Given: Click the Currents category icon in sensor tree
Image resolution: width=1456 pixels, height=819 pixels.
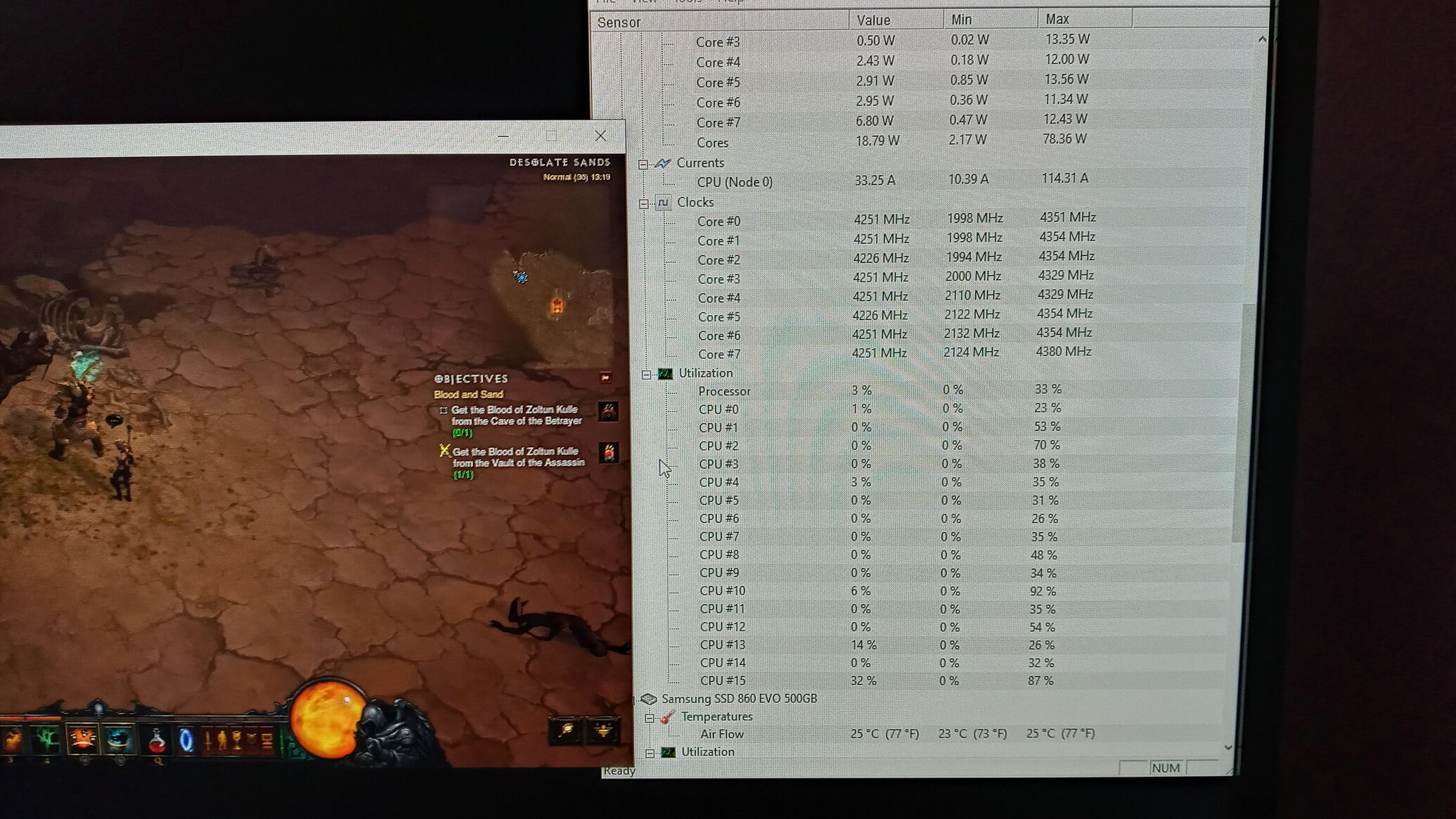Looking at the screenshot, I should point(663,163).
